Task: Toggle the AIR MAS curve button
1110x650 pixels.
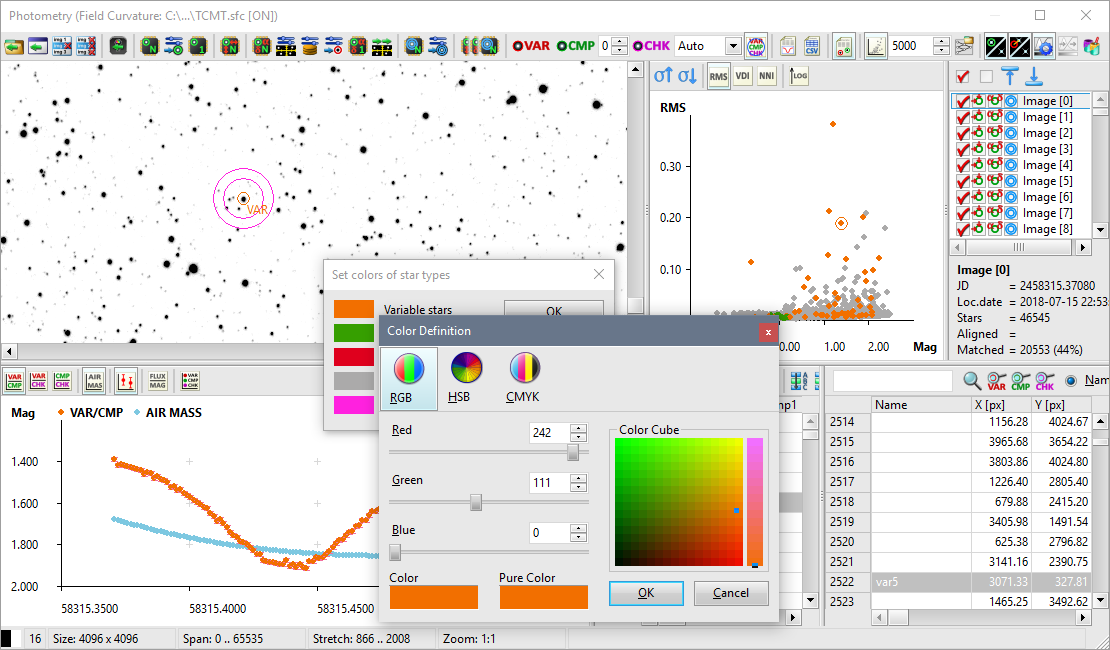Action: click(94, 381)
